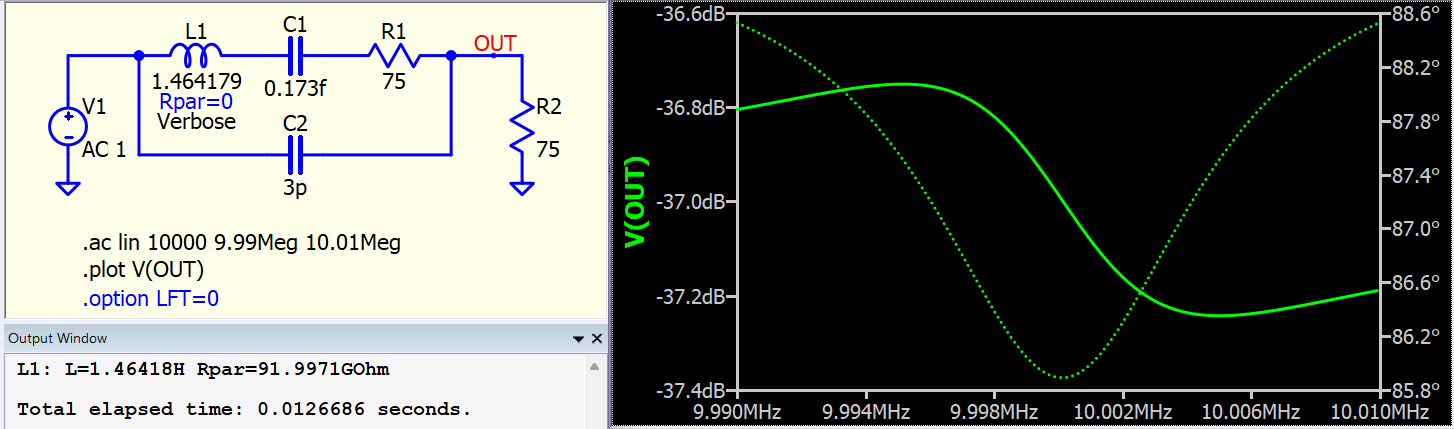Click the 10.010MHz frequency axis label
Image resolution: width=1454 pixels, height=429 pixels.
(x=1382, y=412)
